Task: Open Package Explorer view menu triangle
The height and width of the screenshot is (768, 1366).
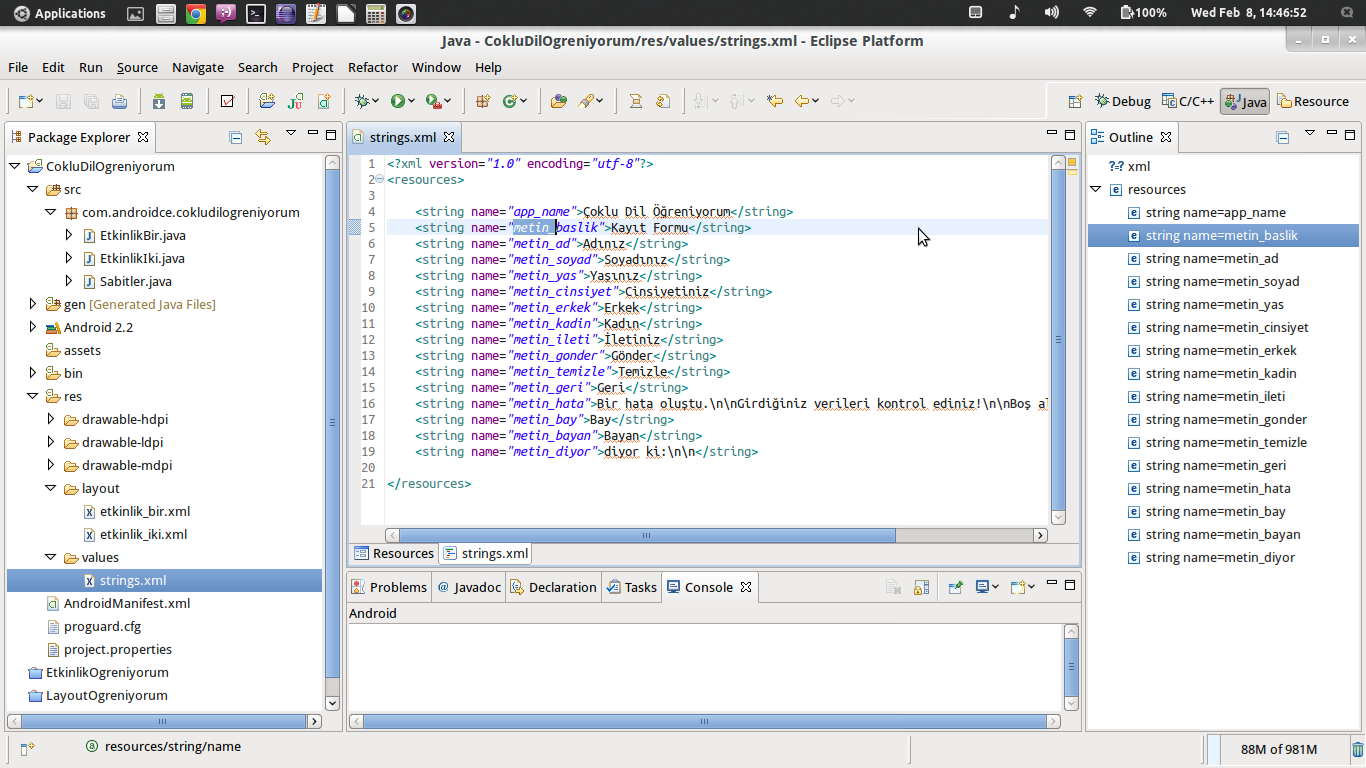Action: point(291,133)
